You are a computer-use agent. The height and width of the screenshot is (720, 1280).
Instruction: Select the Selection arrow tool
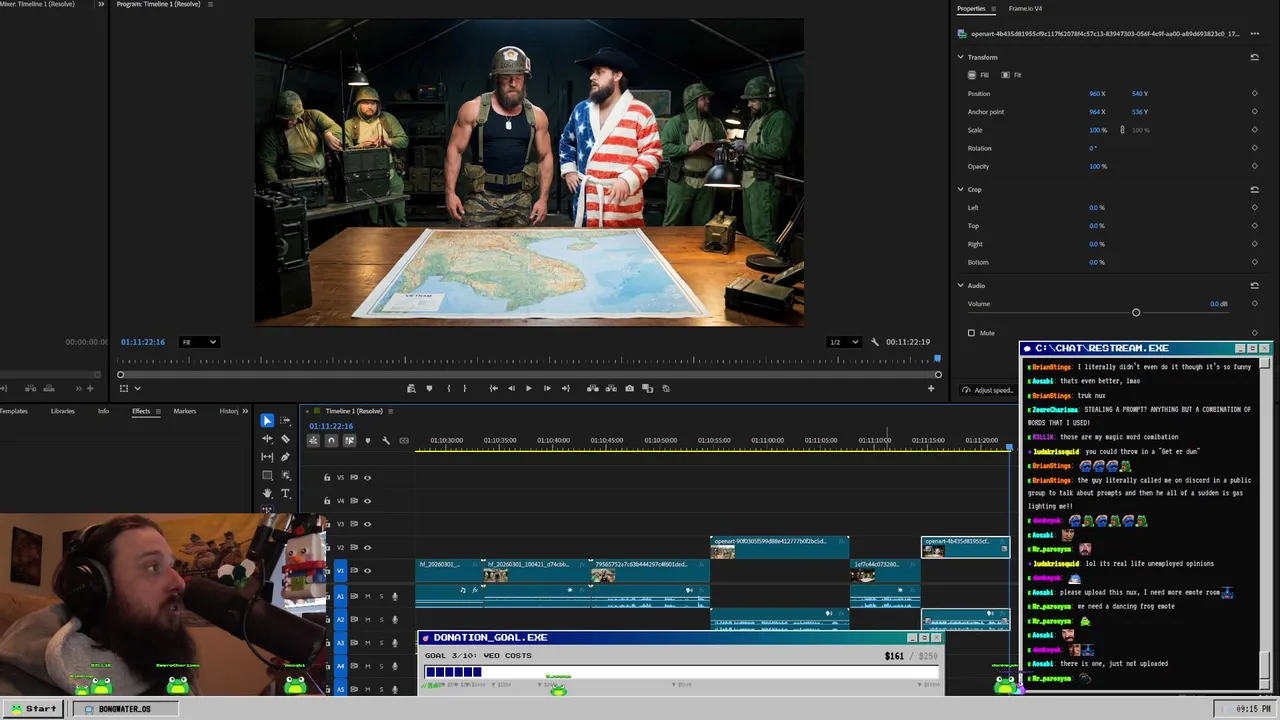(x=267, y=421)
